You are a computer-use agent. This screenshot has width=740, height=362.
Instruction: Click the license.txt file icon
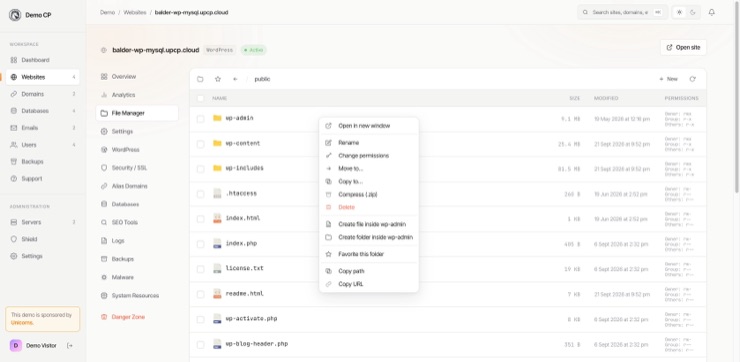tap(217, 269)
